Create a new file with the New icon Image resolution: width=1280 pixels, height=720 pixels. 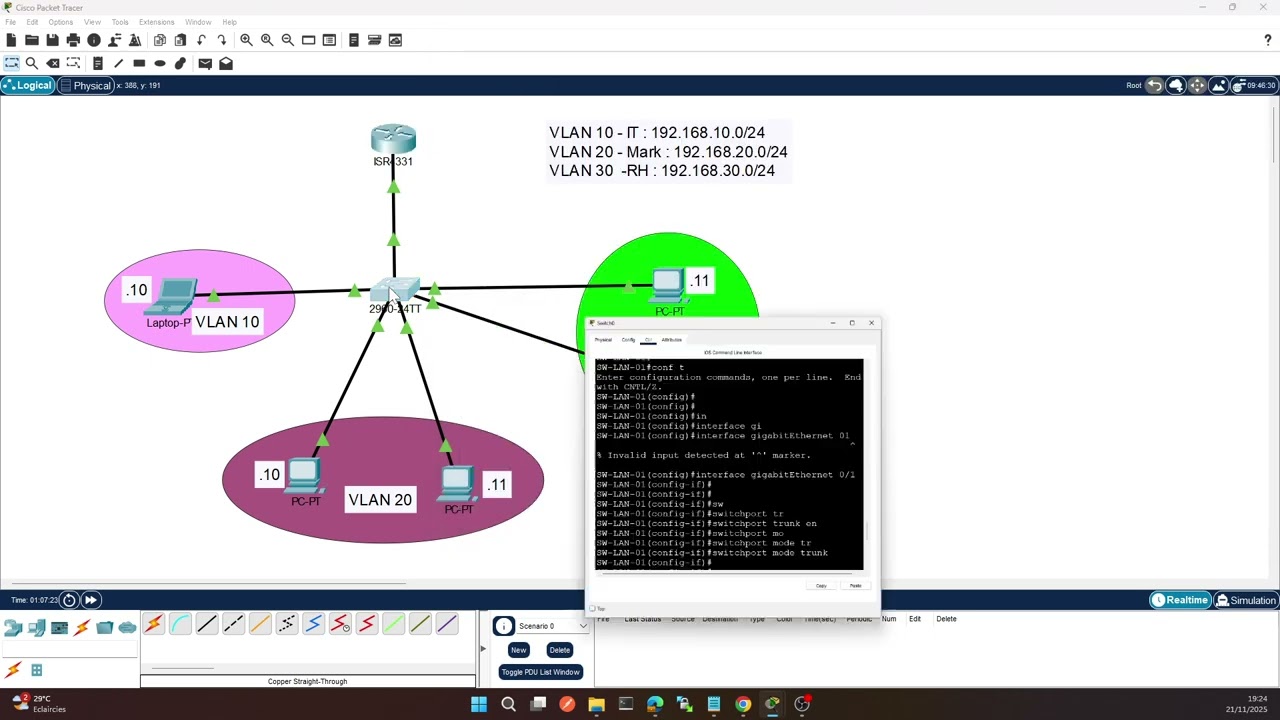click(x=11, y=40)
